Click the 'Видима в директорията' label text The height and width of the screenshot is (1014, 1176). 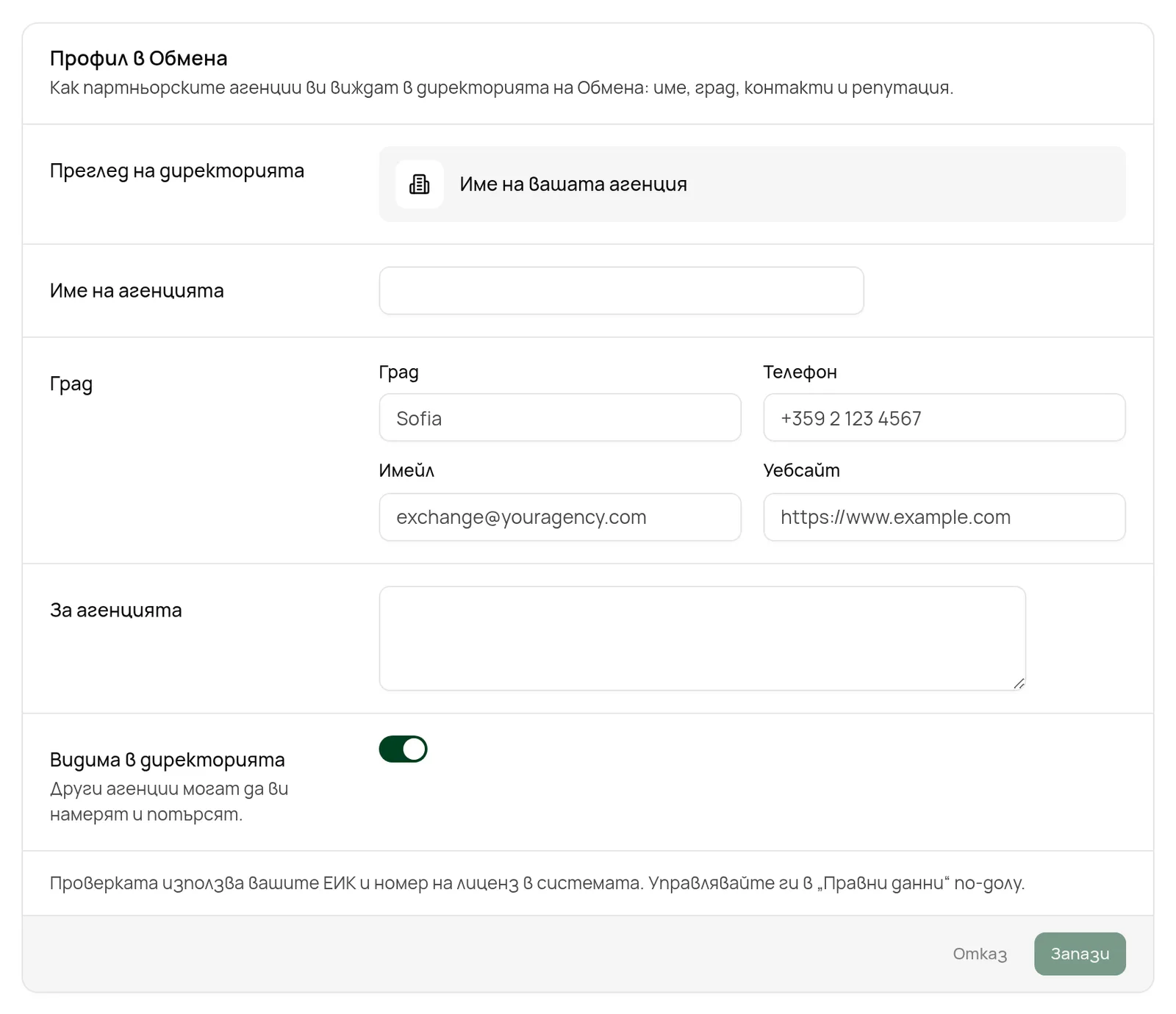click(168, 760)
